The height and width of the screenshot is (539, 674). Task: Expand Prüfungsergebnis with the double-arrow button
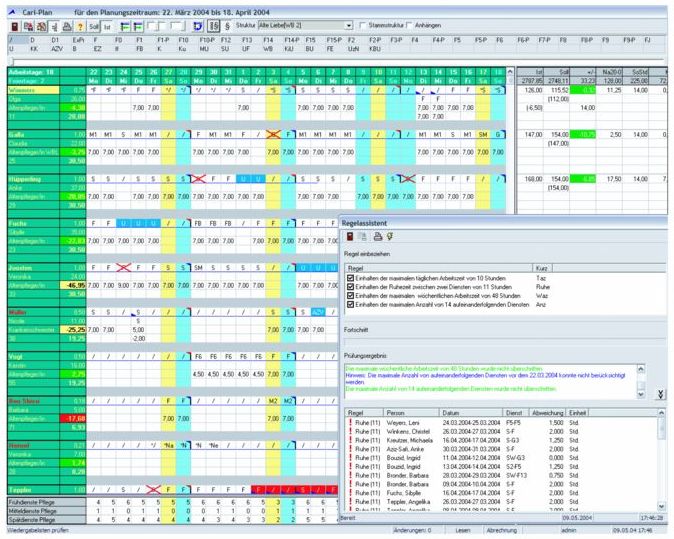pos(661,395)
